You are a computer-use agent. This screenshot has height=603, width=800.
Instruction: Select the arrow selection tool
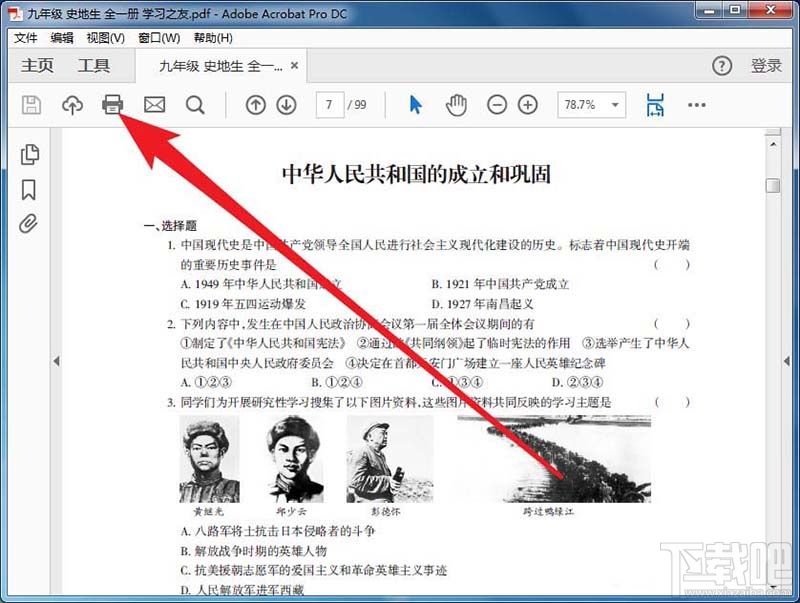click(415, 105)
